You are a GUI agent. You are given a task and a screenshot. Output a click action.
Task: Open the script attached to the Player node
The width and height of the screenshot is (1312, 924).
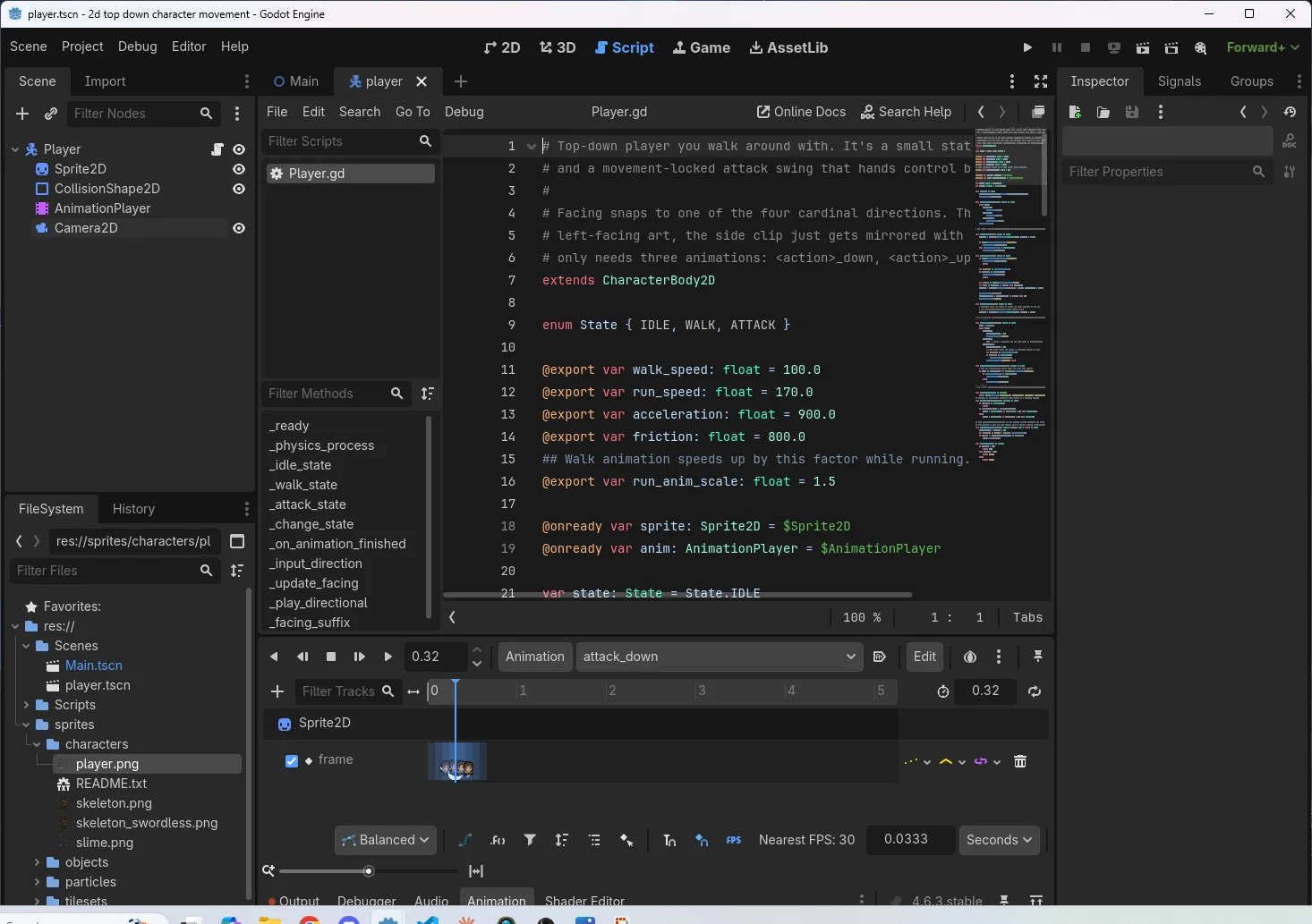pyautogui.click(x=217, y=149)
